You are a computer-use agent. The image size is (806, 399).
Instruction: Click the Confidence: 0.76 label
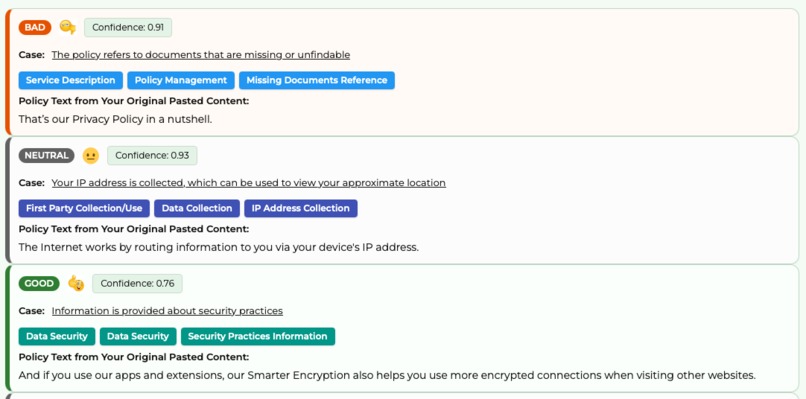[137, 283]
